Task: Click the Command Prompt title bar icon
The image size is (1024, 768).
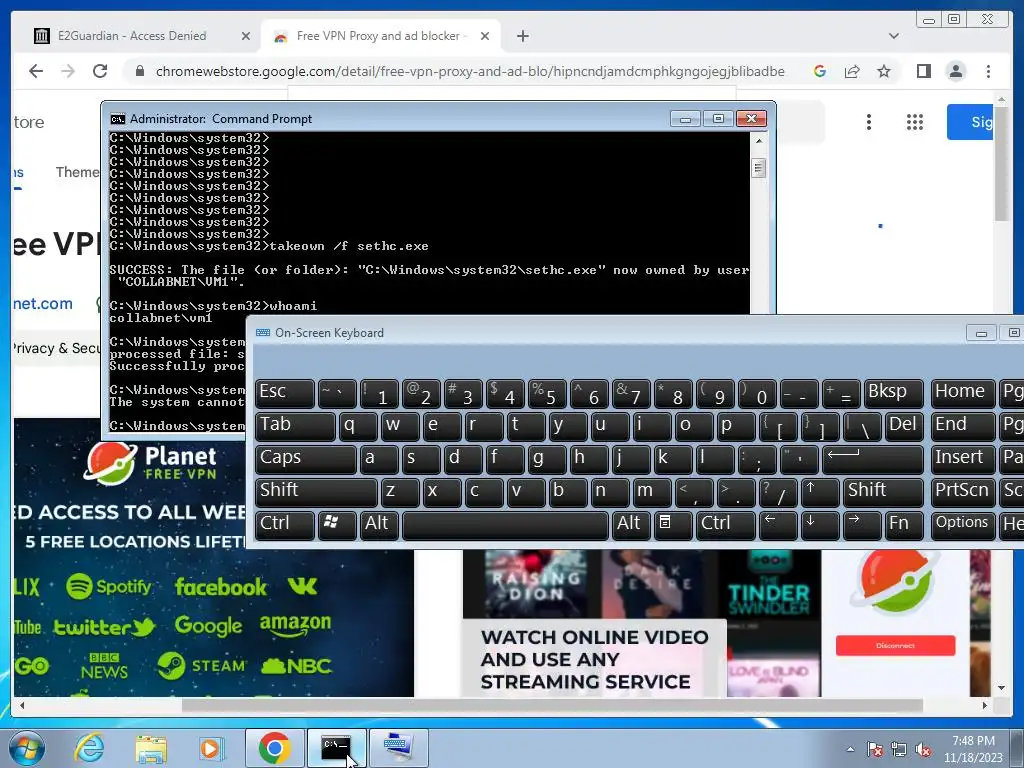Action: 118,119
